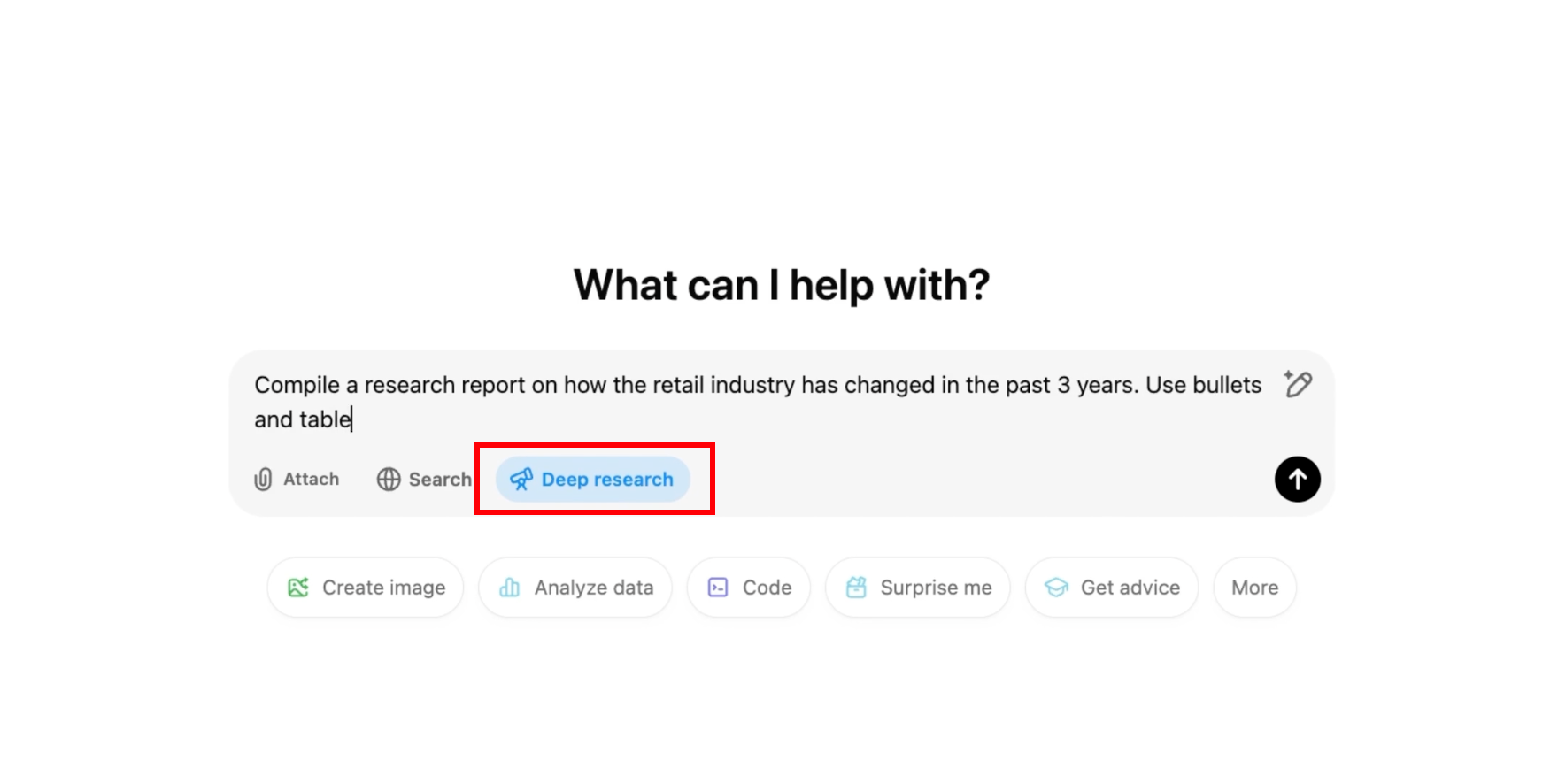Choose the Create image suggestion label
Image resolution: width=1558 pixels, height=784 pixels.
click(383, 588)
